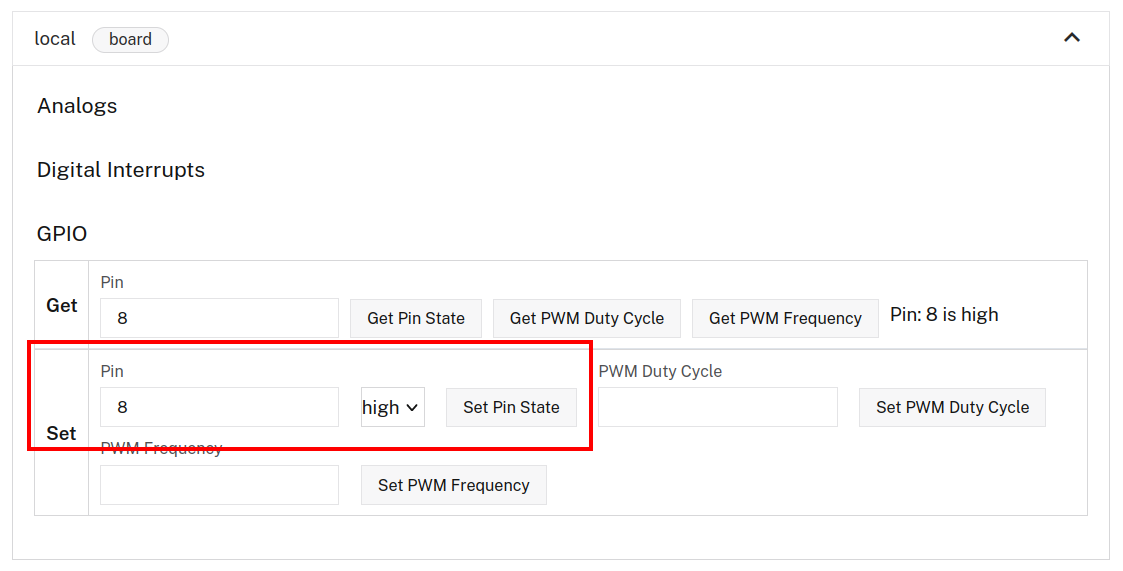
Task: Click Set PWM Frequency button
Action: point(453,485)
